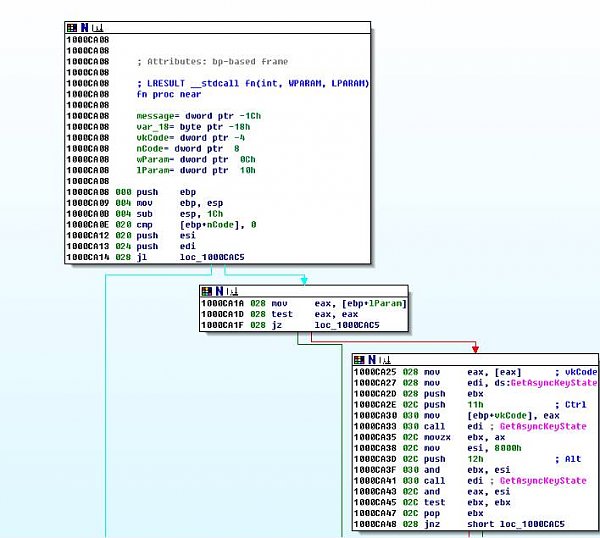This screenshot has width=600, height=538.
Task: Click the '; vkCode' comment
Action: [576, 372]
